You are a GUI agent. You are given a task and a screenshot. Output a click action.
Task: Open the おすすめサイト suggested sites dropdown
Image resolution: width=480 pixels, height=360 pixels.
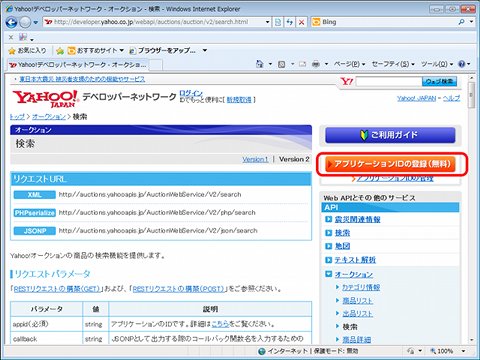(x=96, y=51)
